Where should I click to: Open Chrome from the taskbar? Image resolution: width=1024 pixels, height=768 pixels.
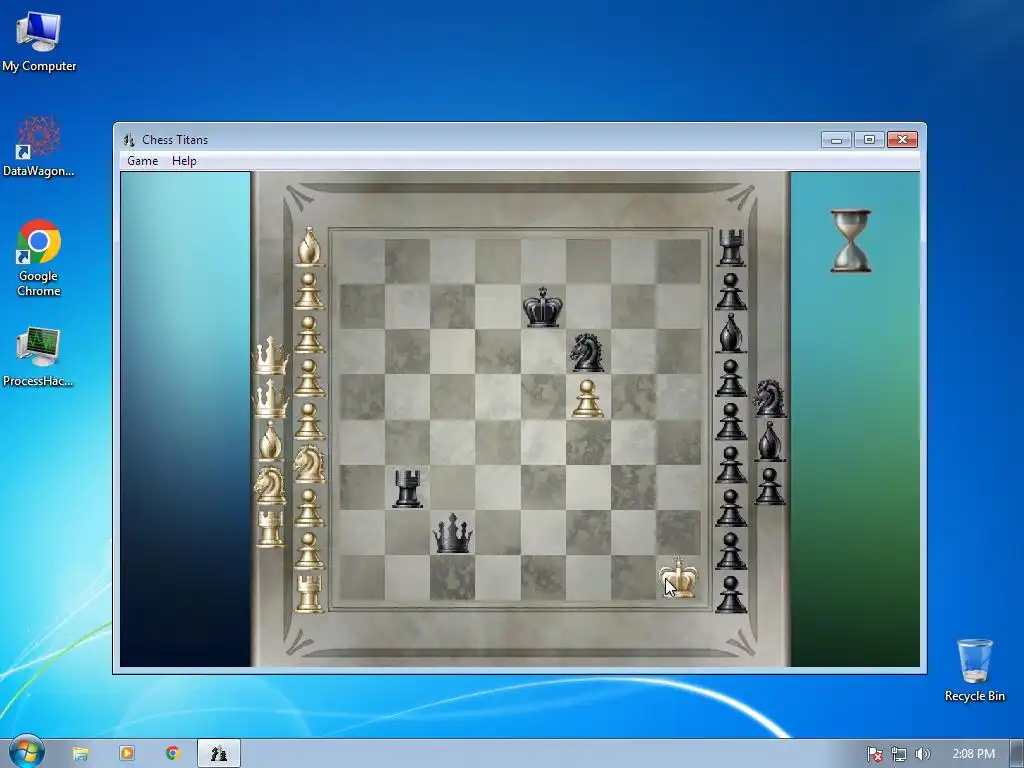pyautogui.click(x=172, y=753)
